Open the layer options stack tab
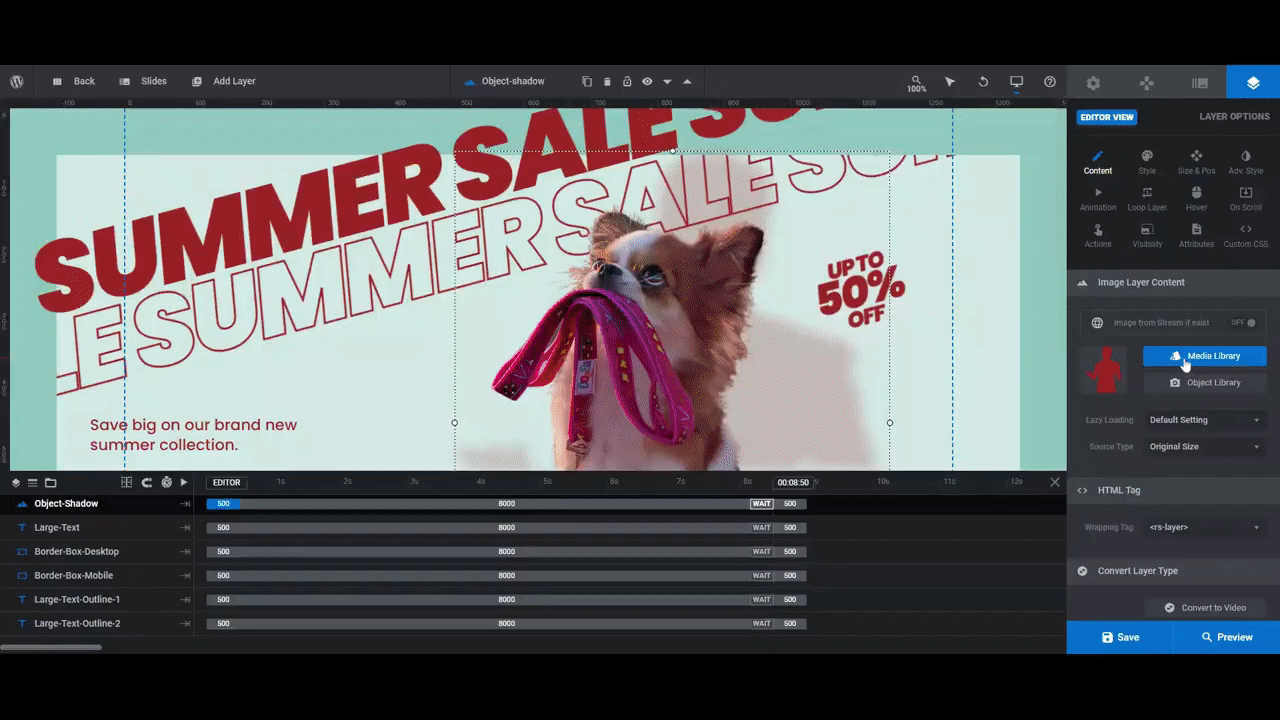Image resolution: width=1280 pixels, height=720 pixels. pos(1253,83)
